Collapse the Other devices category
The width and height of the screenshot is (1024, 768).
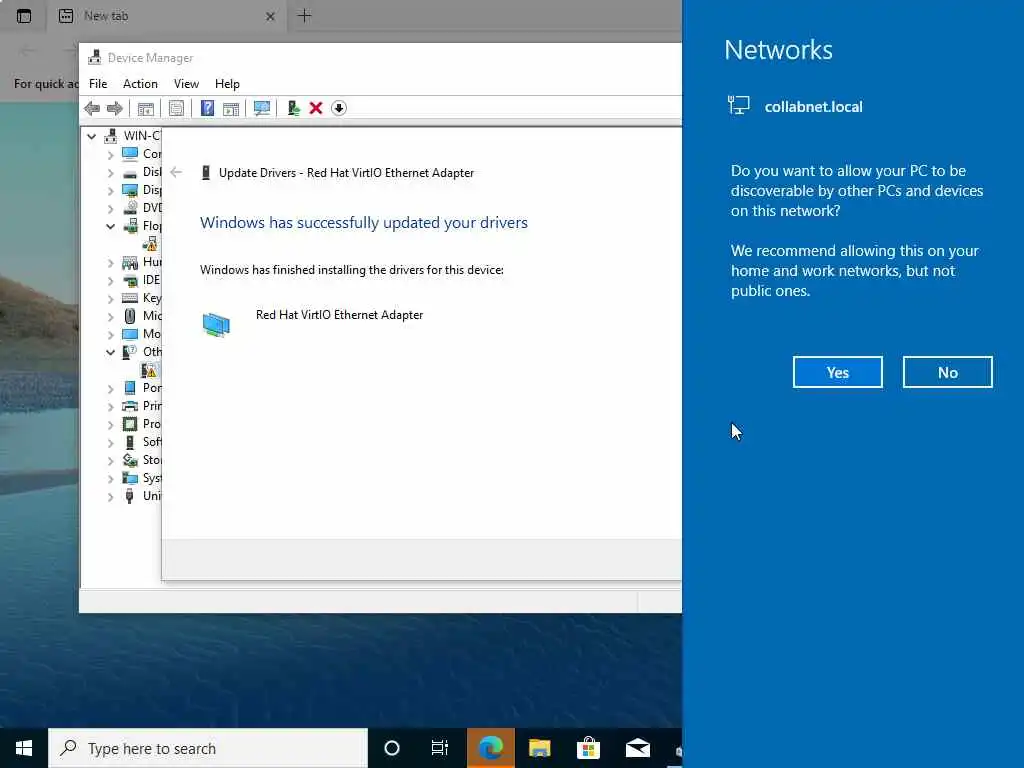click(x=110, y=352)
